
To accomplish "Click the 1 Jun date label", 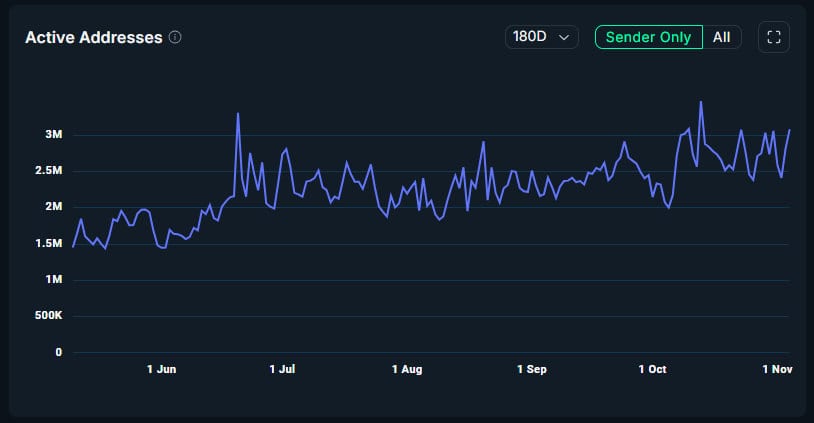I will point(161,370).
